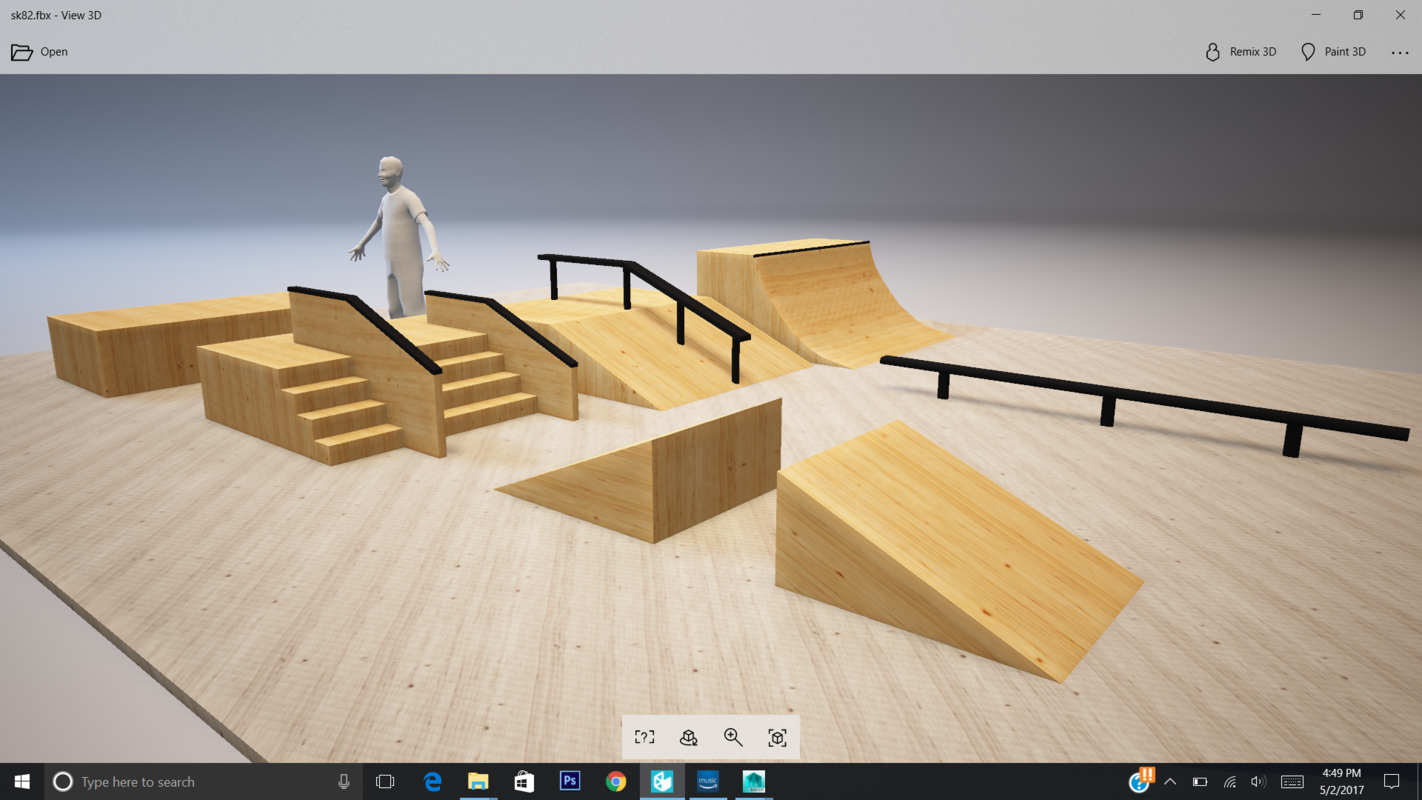Reset the view with the center model icon
Viewport: 1422px width, 800px height.
pyautogui.click(x=778, y=736)
